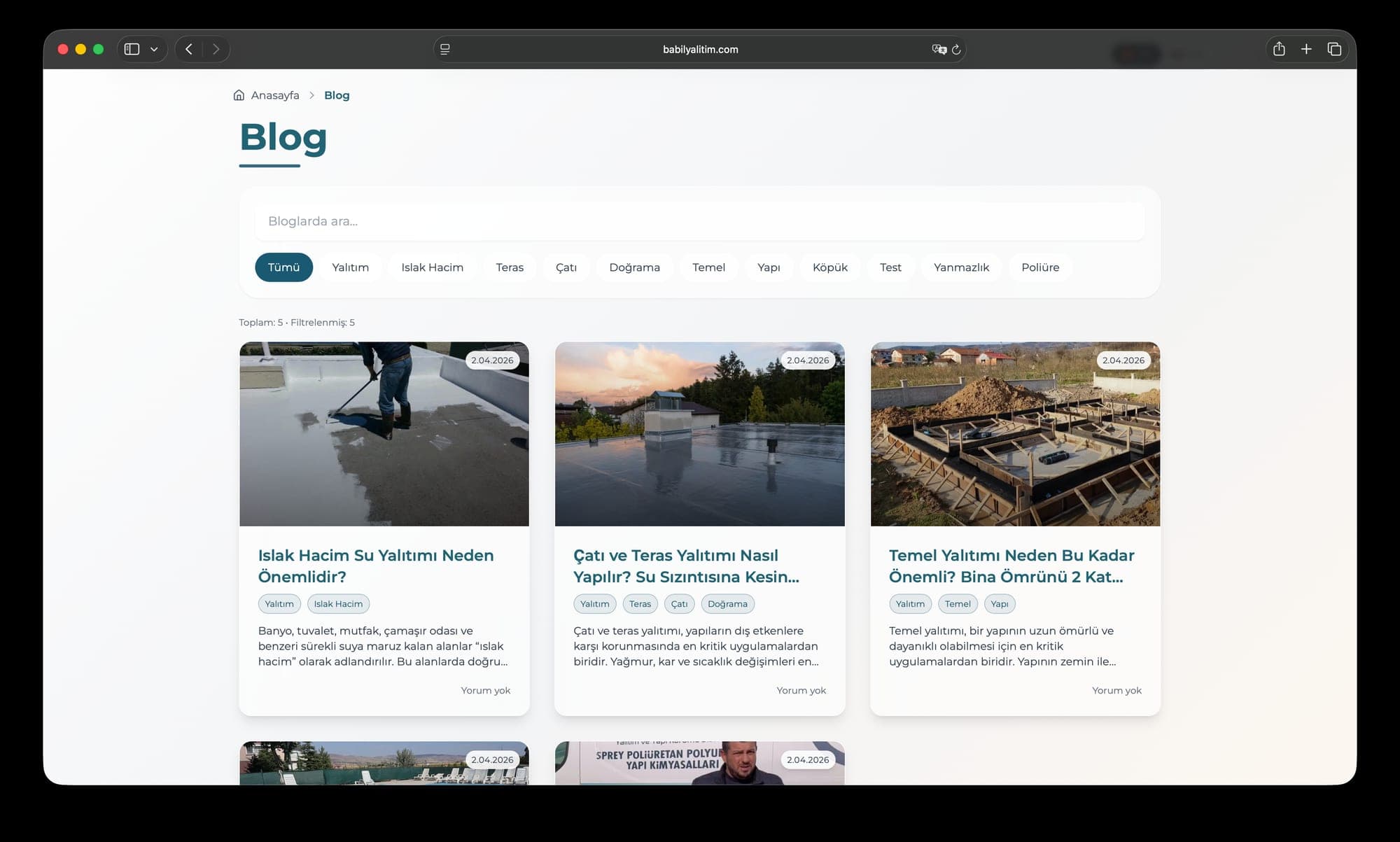
Task: Filter blogs by Teras
Action: [510, 267]
